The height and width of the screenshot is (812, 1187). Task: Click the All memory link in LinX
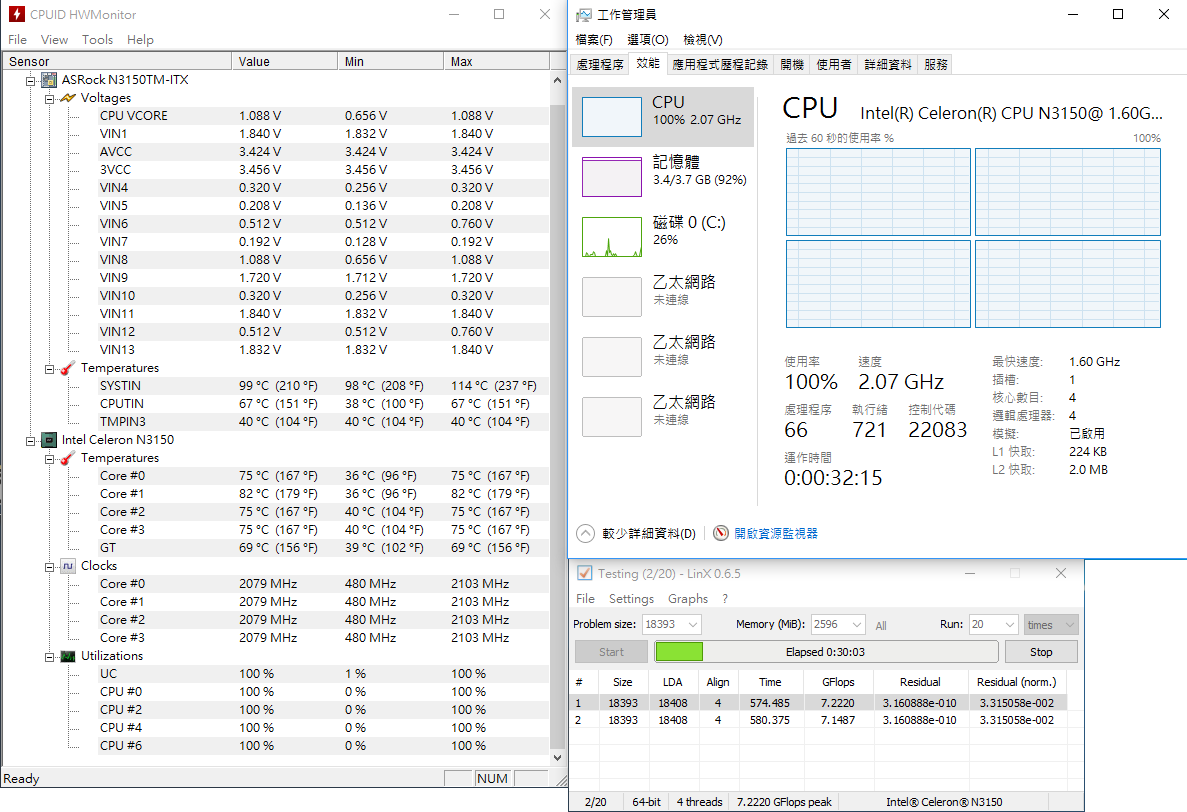click(881, 626)
